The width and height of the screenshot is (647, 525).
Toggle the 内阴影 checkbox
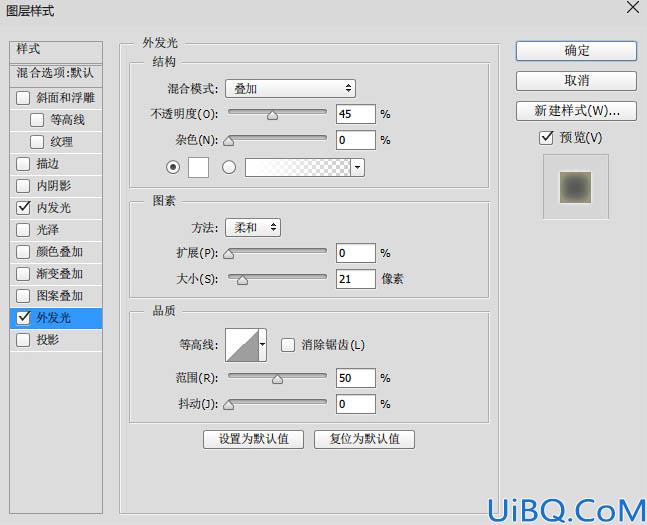(x=23, y=186)
